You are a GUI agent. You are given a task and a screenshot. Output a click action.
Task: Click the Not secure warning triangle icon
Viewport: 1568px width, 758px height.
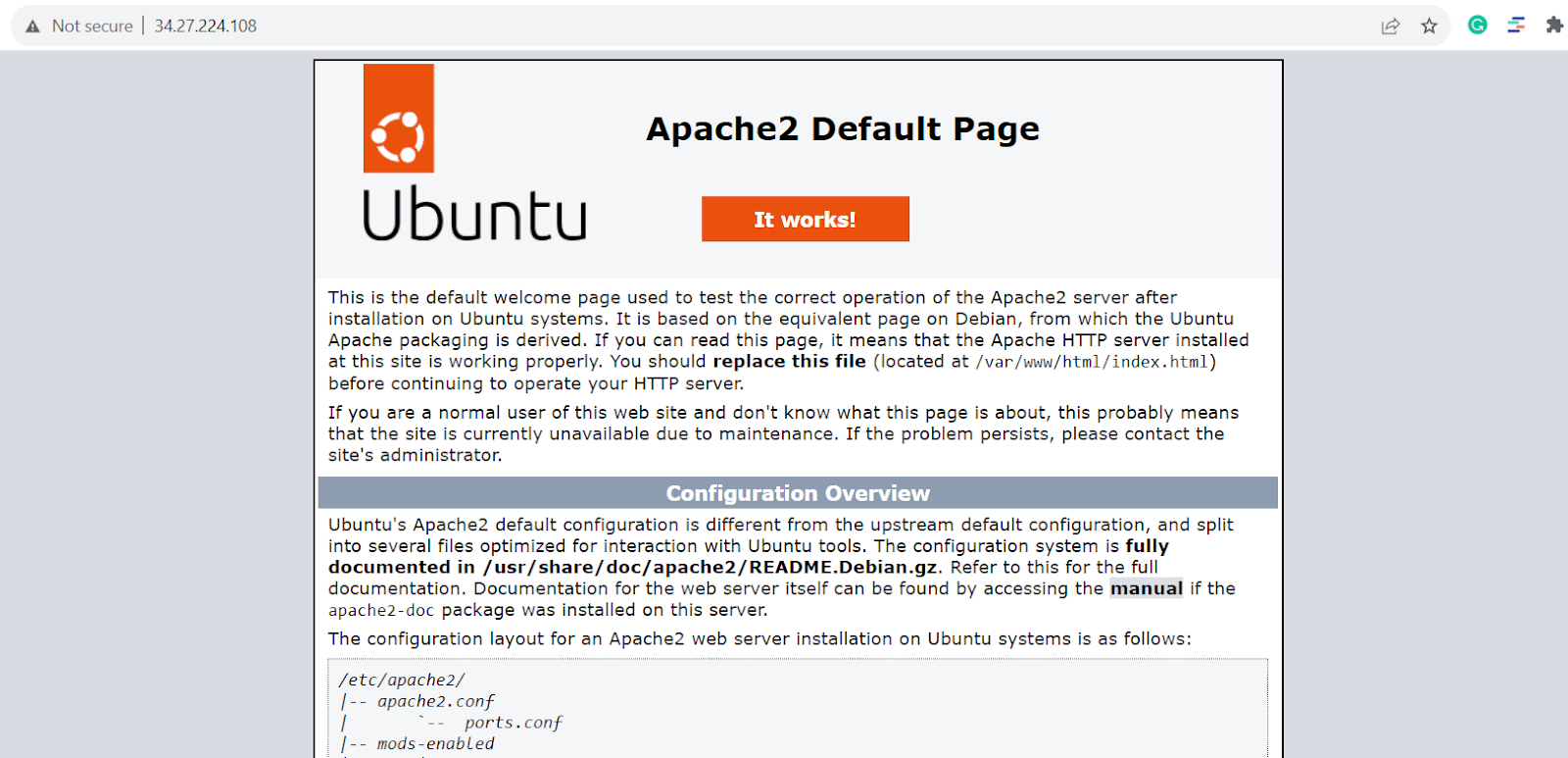(32, 26)
